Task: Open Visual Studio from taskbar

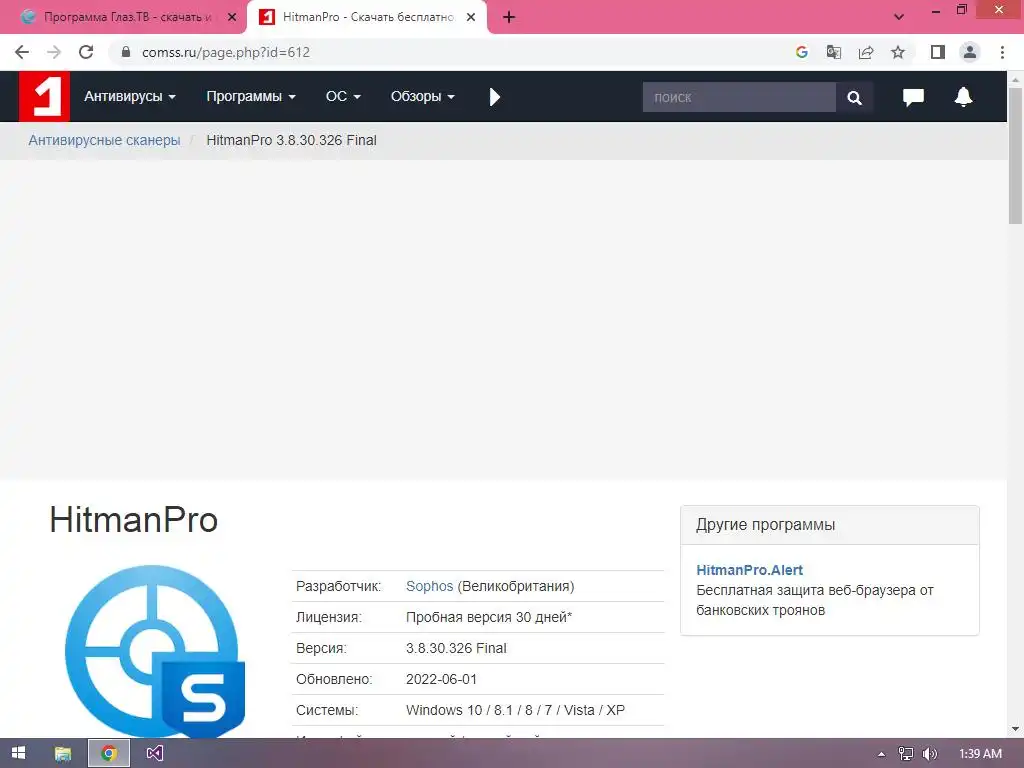Action: (x=155, y=754)
